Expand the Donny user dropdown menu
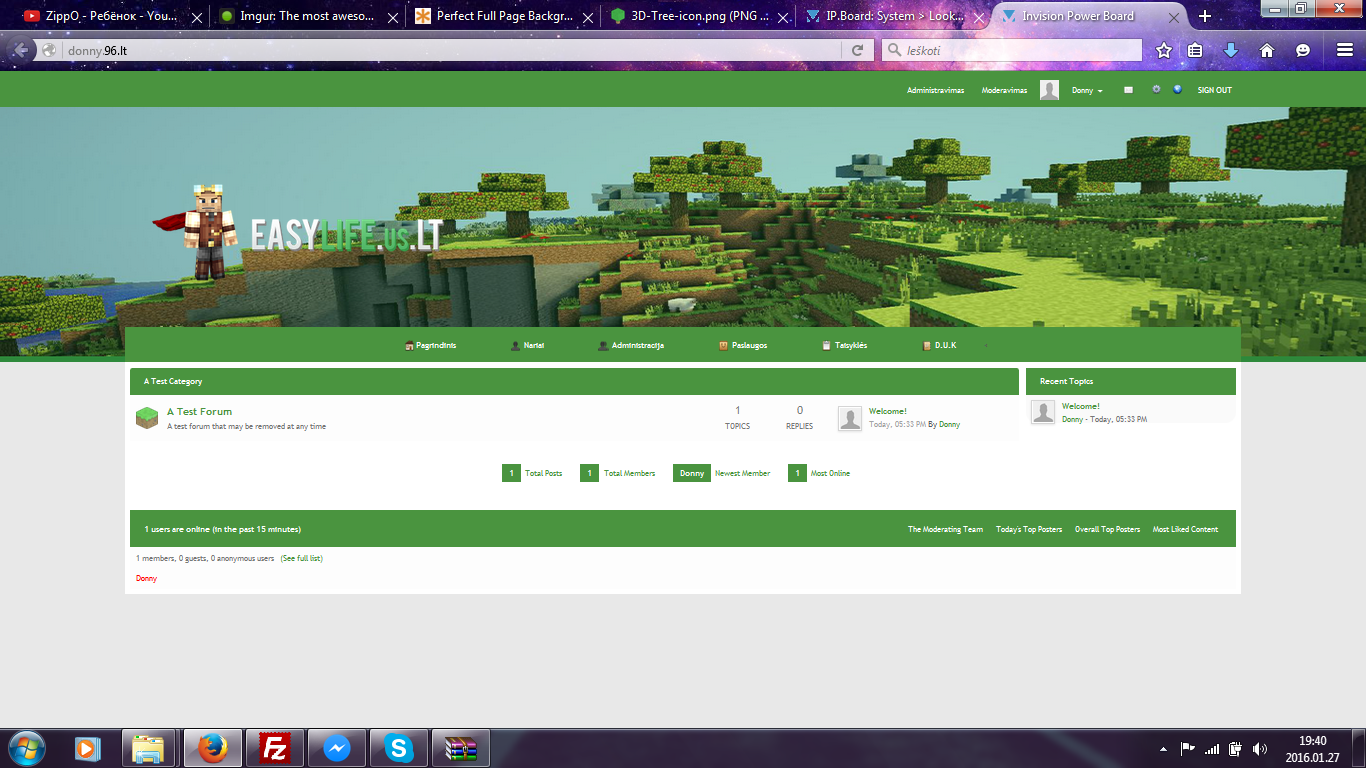The image size is (1366, 768). [1087, 90]
